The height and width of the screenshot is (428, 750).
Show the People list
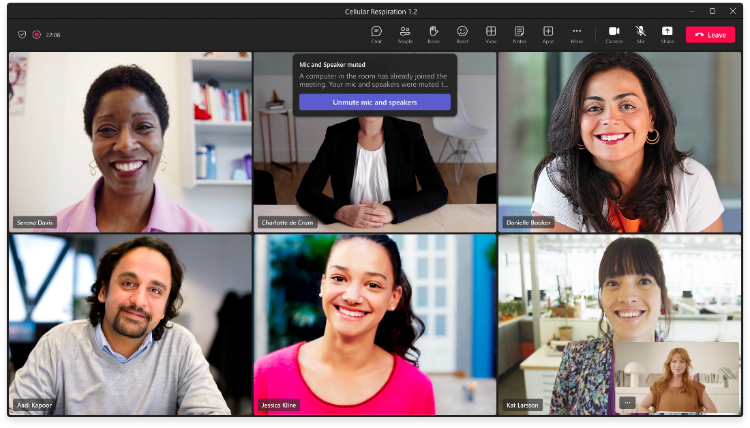coord(405,34)
